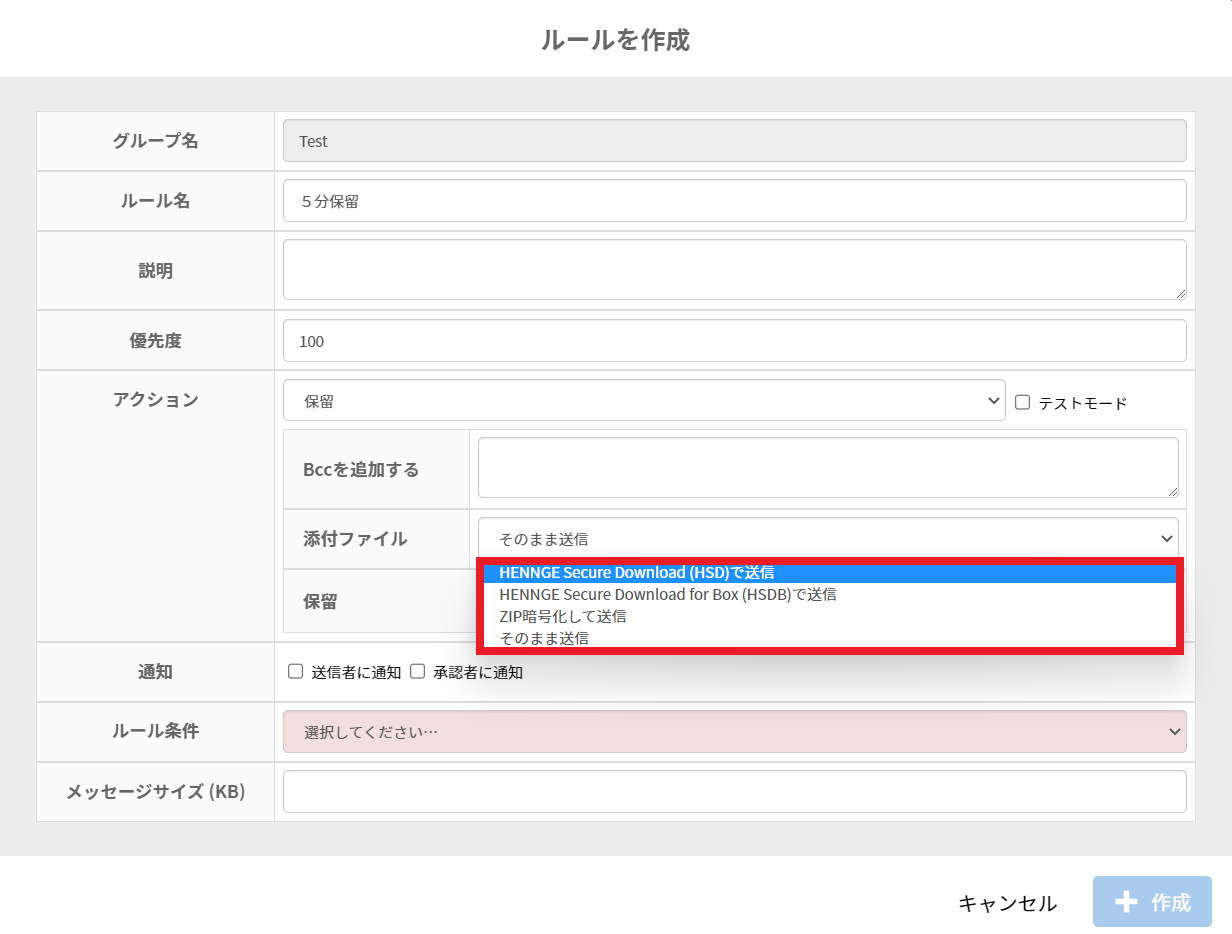Check the 送信者に通知 checkbox
The image size is (1232, 934).
click(295, 672)
